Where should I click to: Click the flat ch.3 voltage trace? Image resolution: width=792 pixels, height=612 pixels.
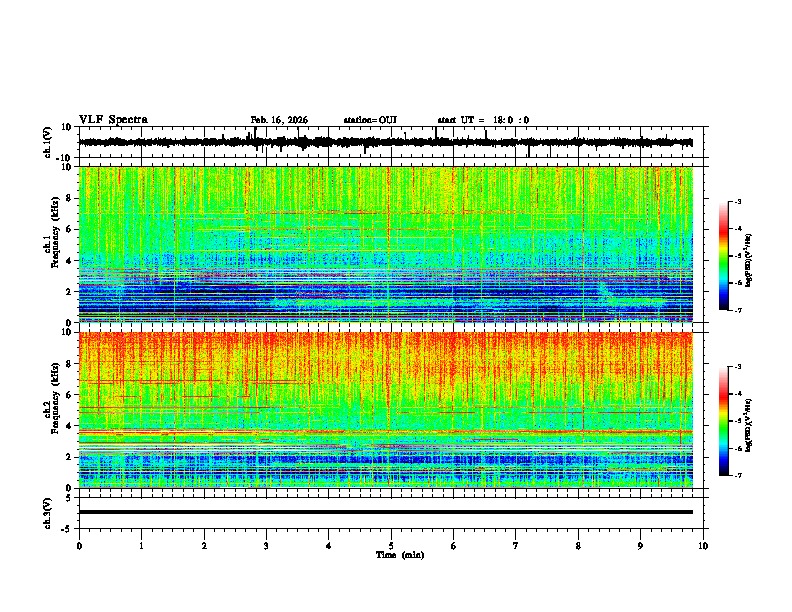[385, 512]
